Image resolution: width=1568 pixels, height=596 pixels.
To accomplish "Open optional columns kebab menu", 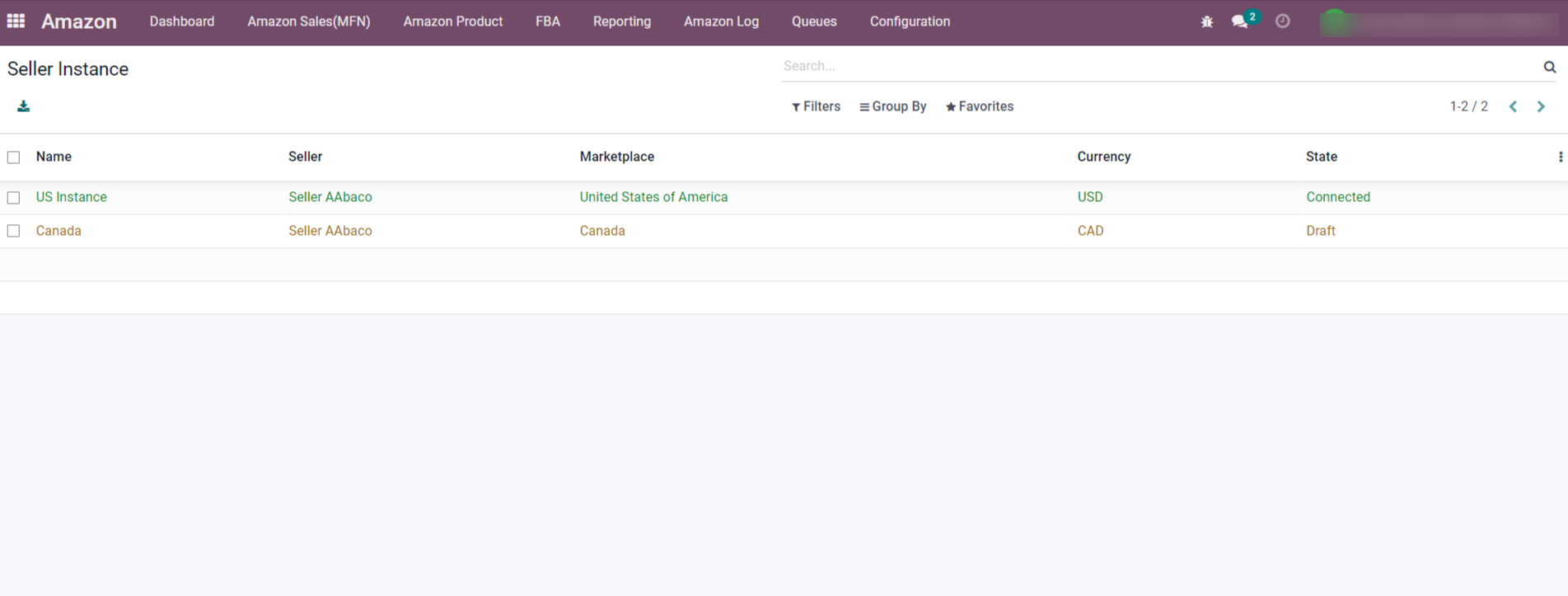I will [x=1560, y=157].
